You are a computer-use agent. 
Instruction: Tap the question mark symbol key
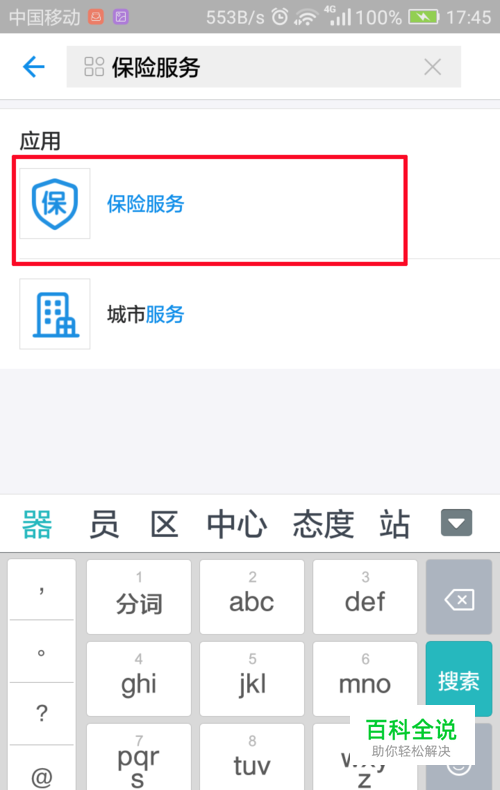point(42,713)
